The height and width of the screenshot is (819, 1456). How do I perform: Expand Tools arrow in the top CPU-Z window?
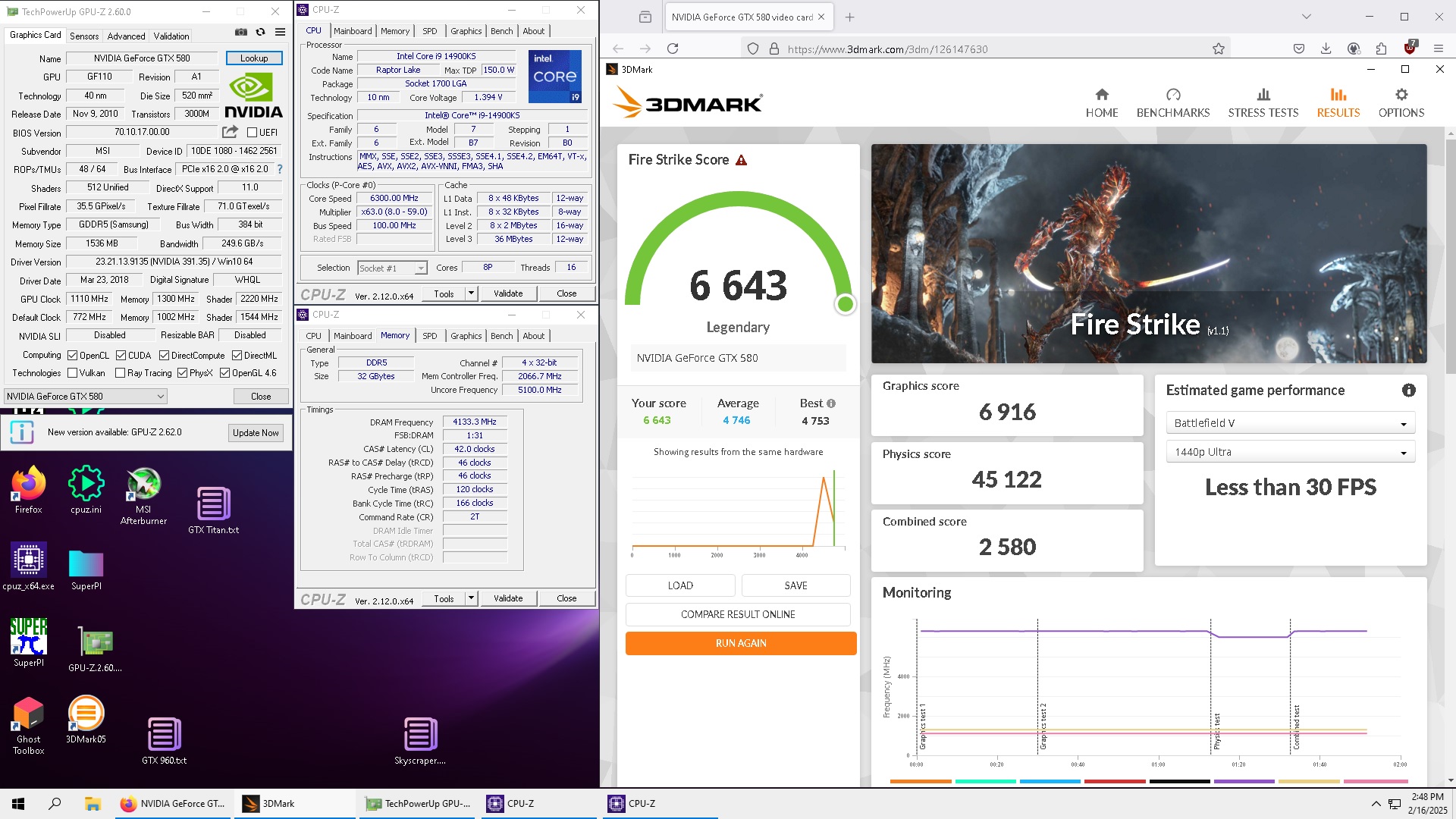[x=471, y=293]
